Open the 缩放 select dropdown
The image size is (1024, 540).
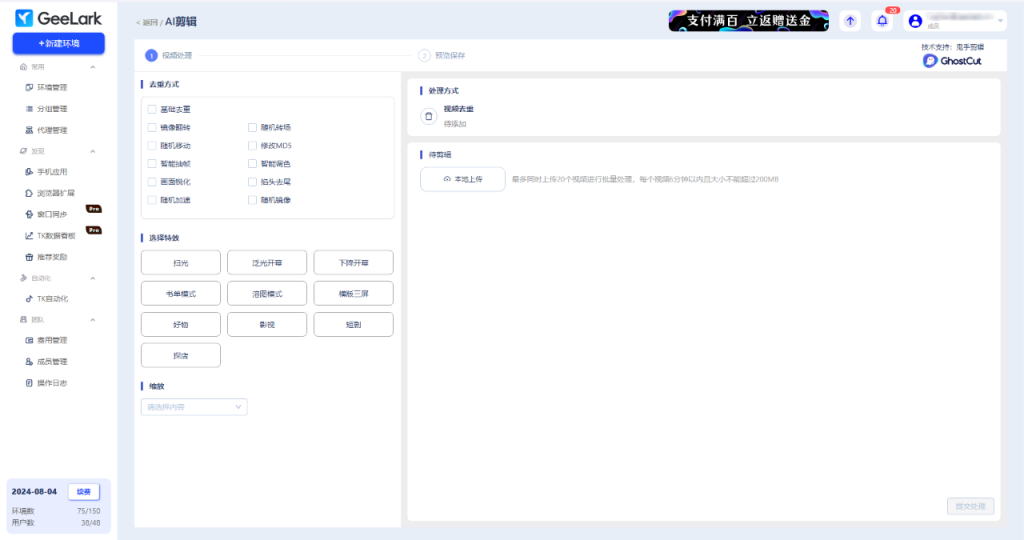point(194,407)
